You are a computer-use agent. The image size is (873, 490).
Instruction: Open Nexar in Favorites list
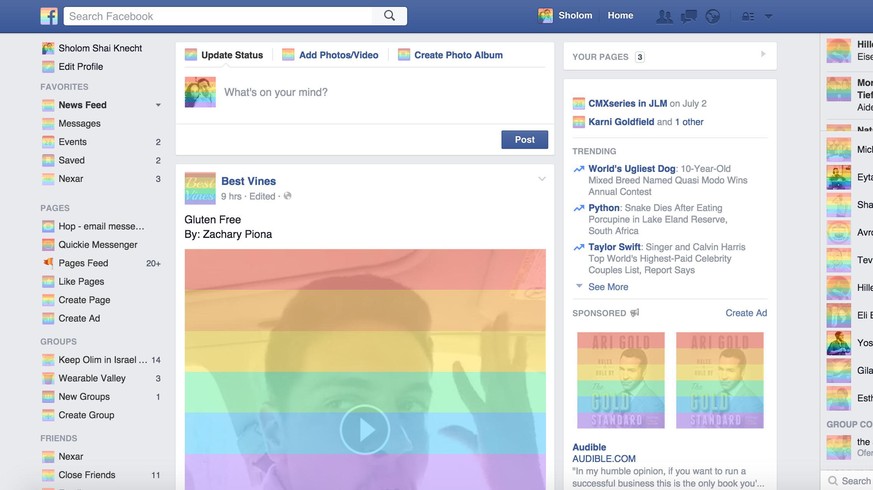pos(71,179)
